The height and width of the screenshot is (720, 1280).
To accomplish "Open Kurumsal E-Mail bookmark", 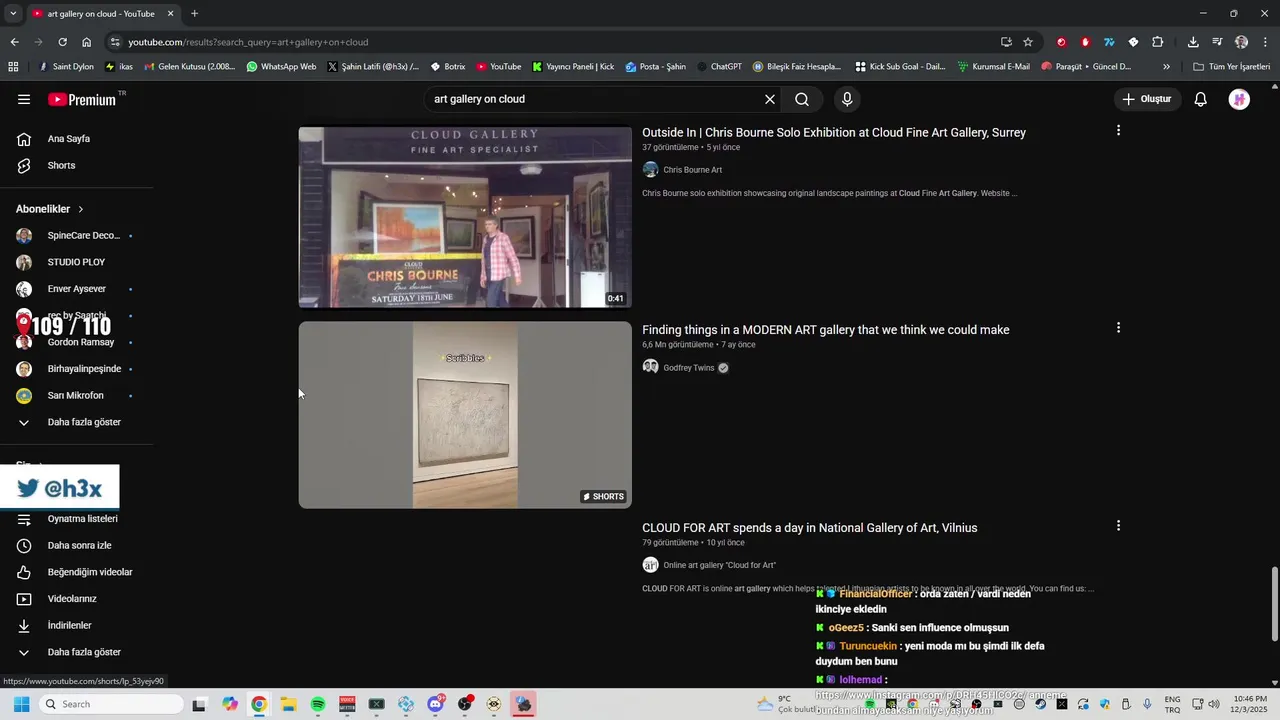I will (x=993, y=67).
